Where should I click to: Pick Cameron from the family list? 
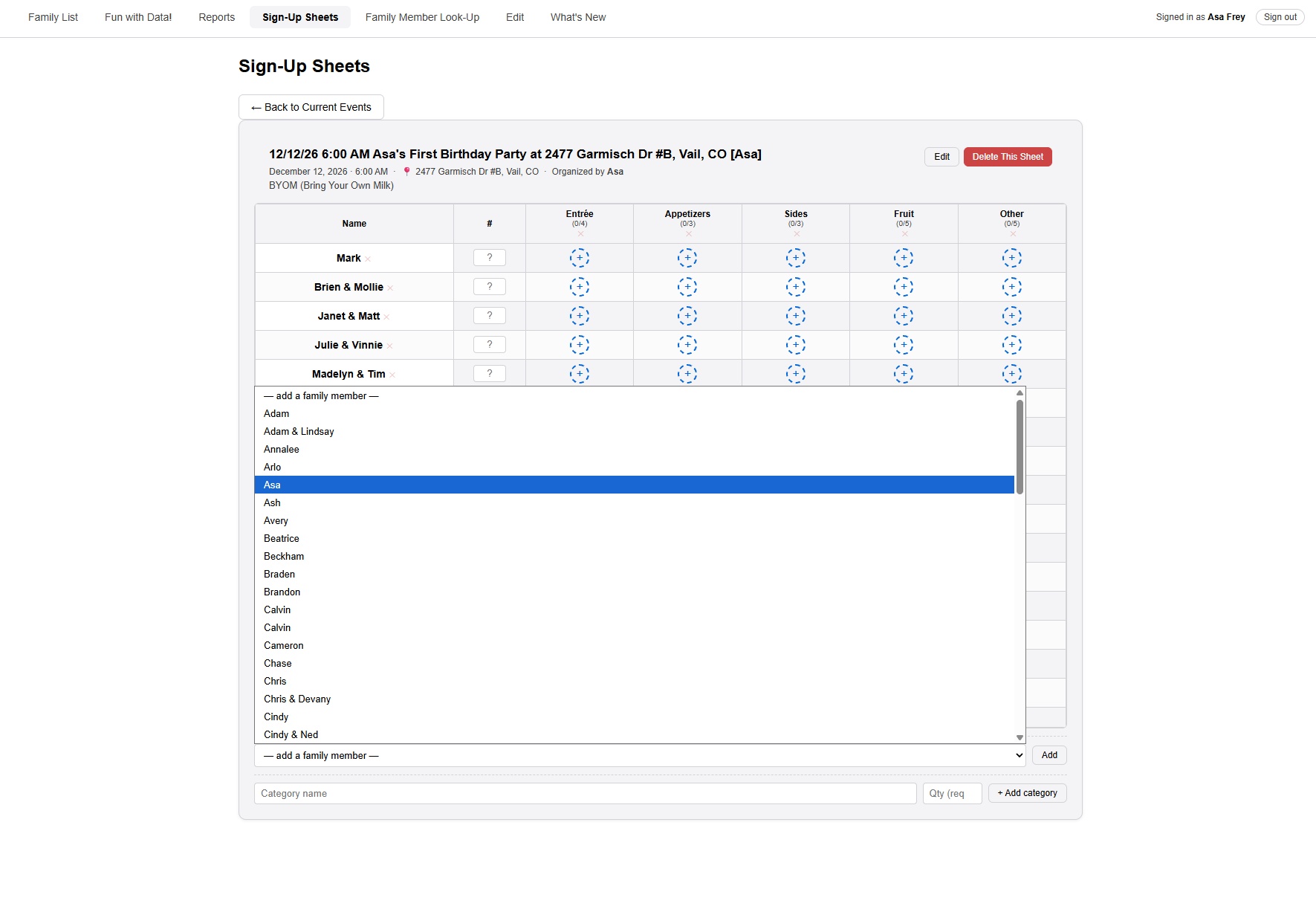tap(634, 645)
